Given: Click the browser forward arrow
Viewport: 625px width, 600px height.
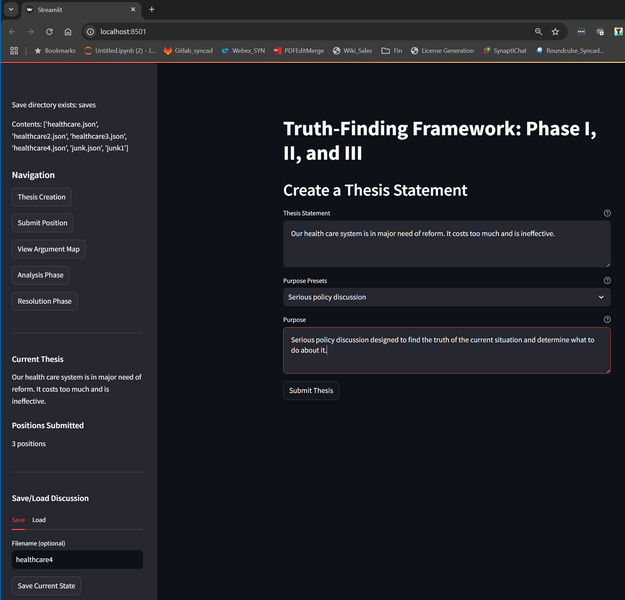Looking at the screenshot, I should [30, 31].
